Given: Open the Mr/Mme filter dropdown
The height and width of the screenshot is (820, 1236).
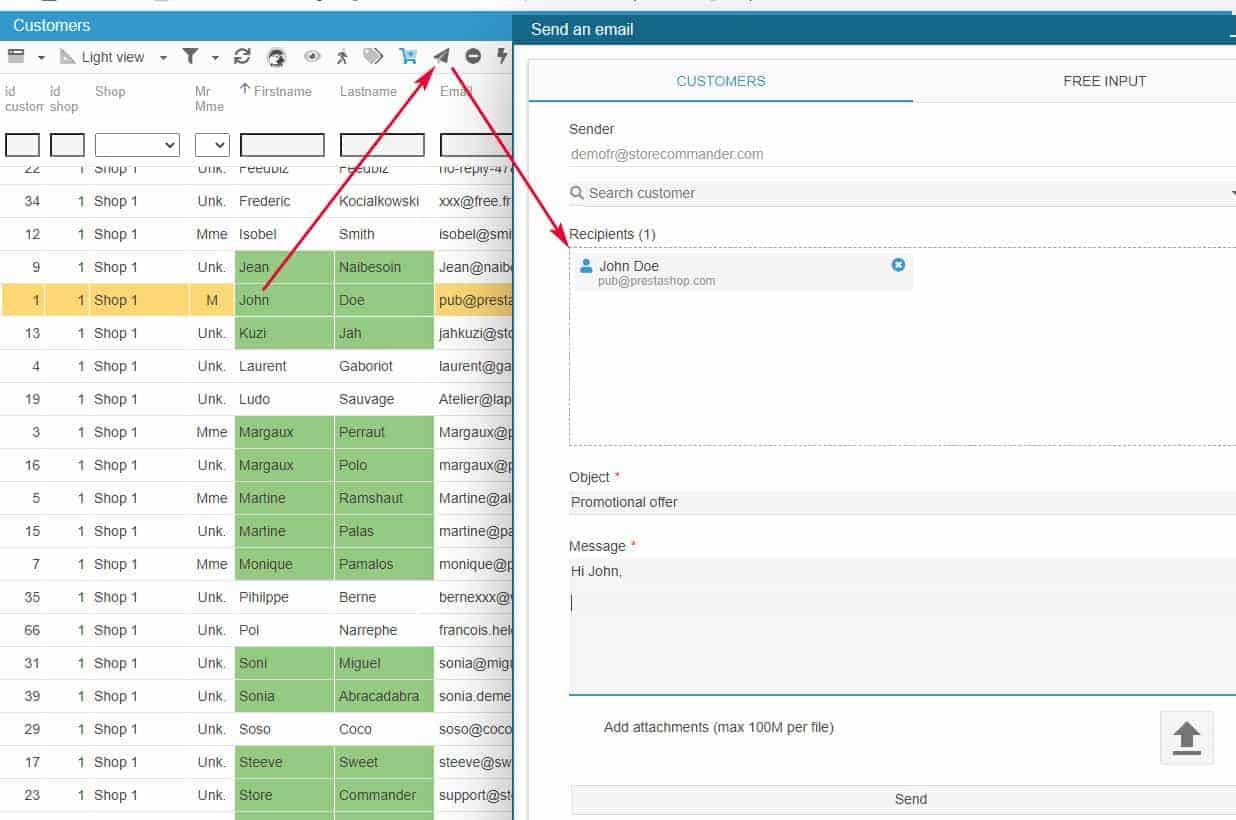Looking at the screenshot, I should click(x=212, y=145).
